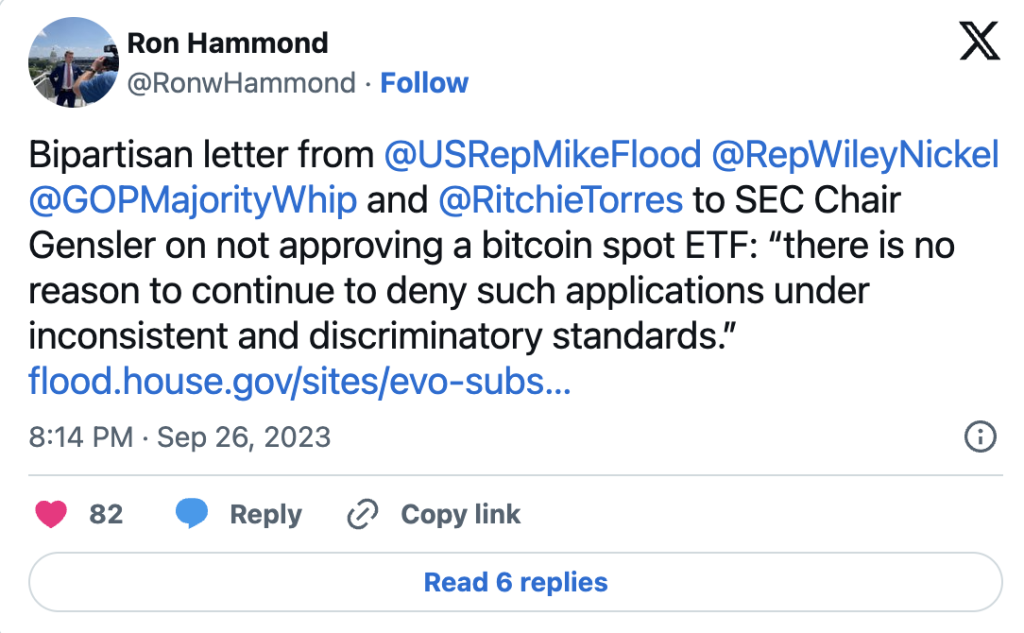Click the Copy link text
This screenshot has width=1024, height=633.
click(460, 514)
